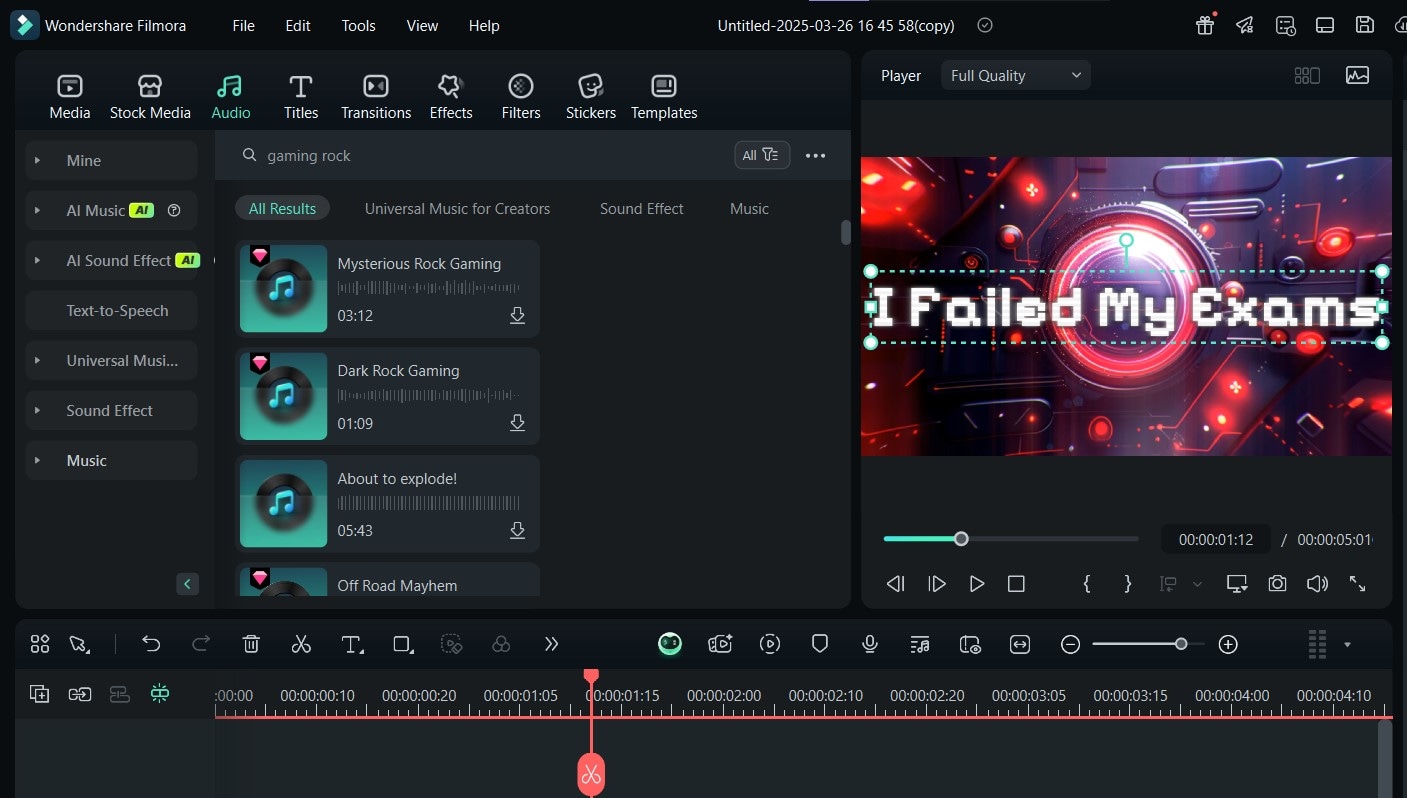Select the Music filter chip
The image size is (1407, 798).
[x=749, y=208]
